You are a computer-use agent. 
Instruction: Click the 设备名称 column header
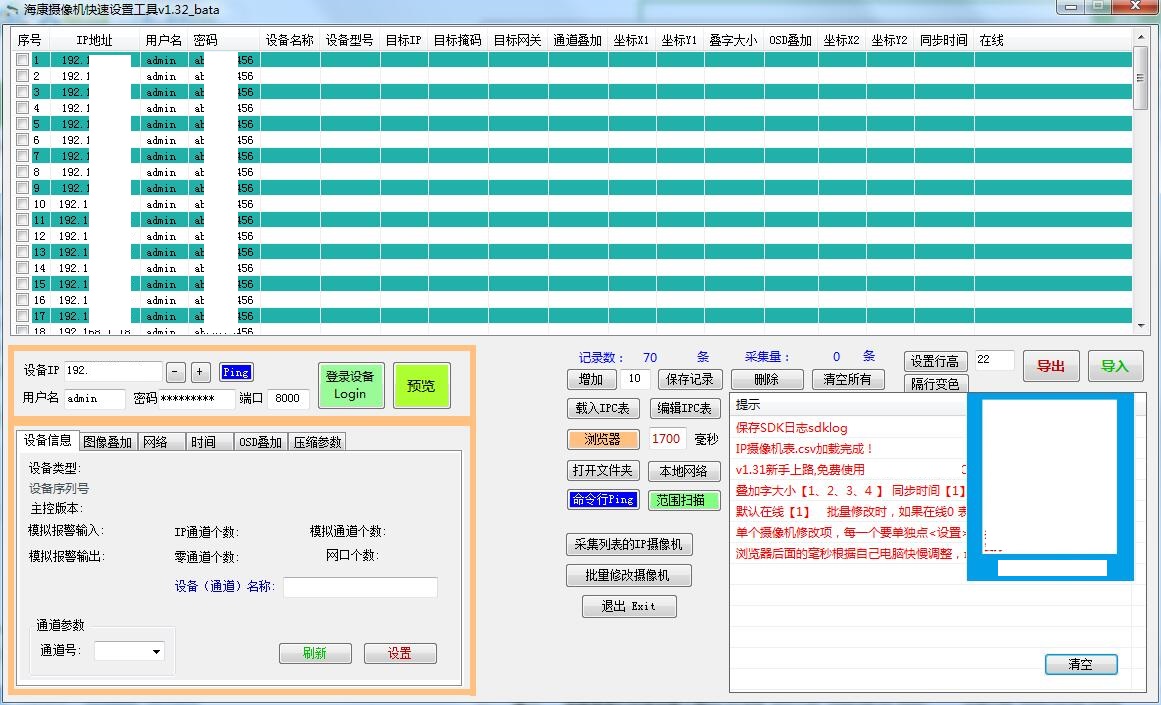(x=290, y=40)
